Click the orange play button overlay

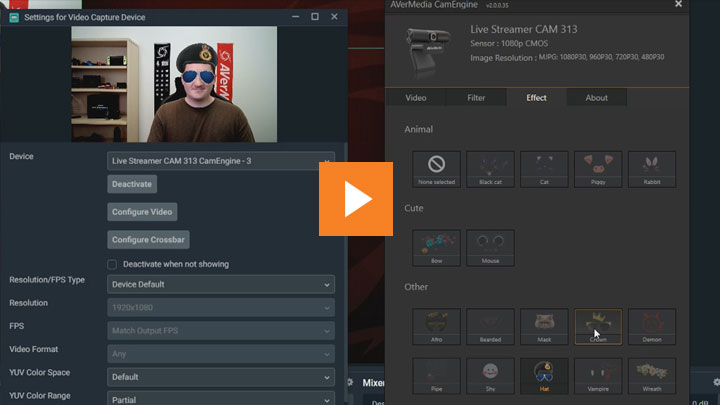coord(356,199)
